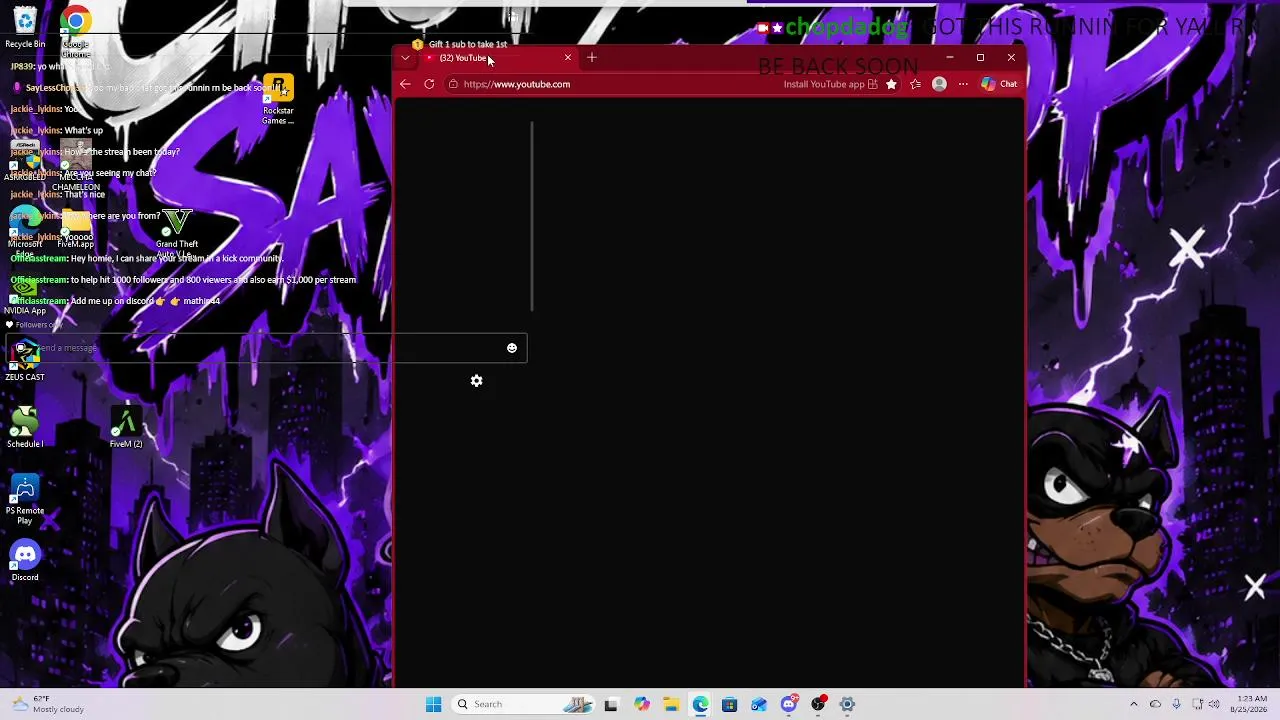
Task: Open the Mostly cloudy weather widget
Action: coord(48,704)
